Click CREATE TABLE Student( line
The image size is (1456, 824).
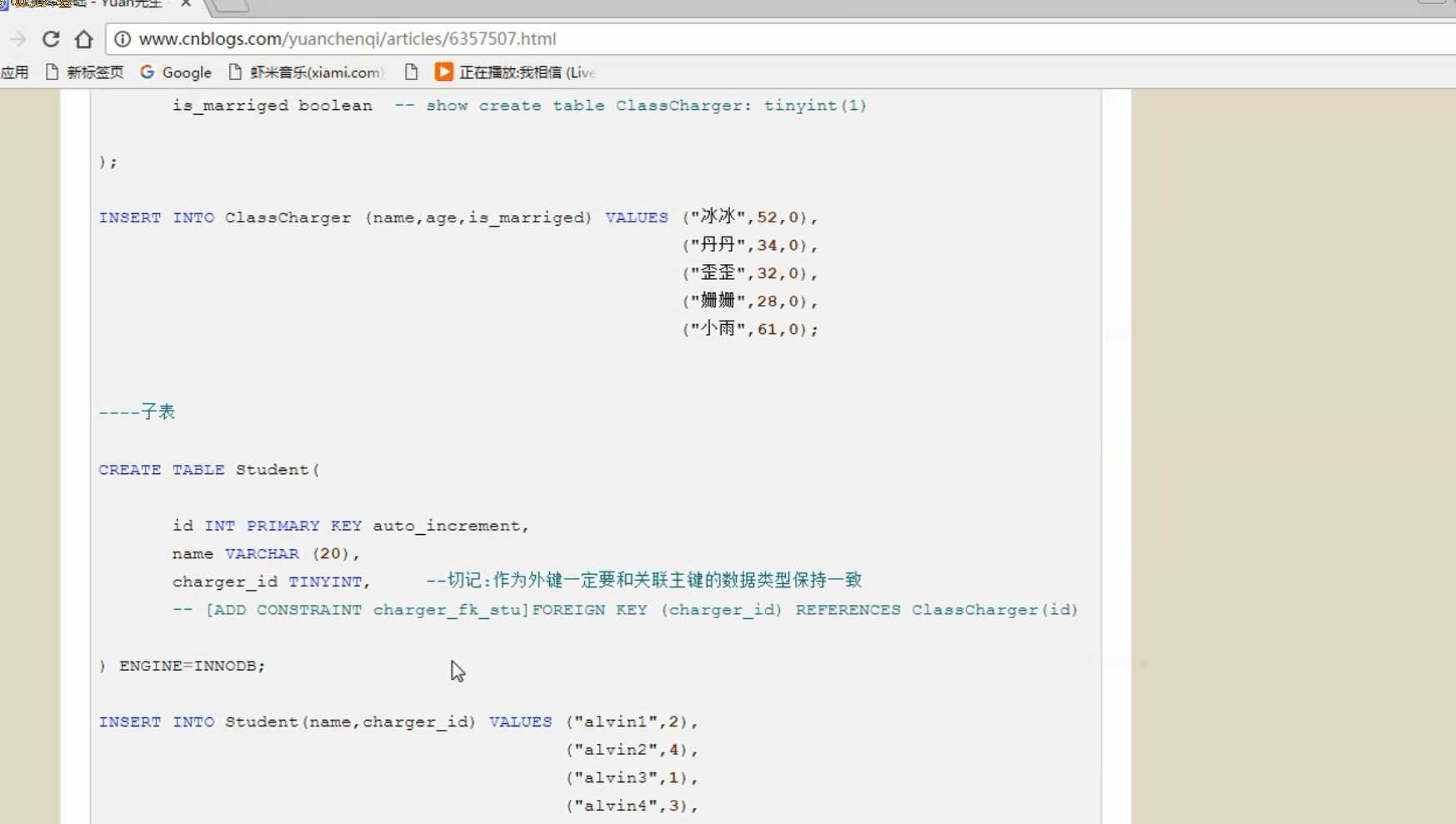tap(209, 470)
